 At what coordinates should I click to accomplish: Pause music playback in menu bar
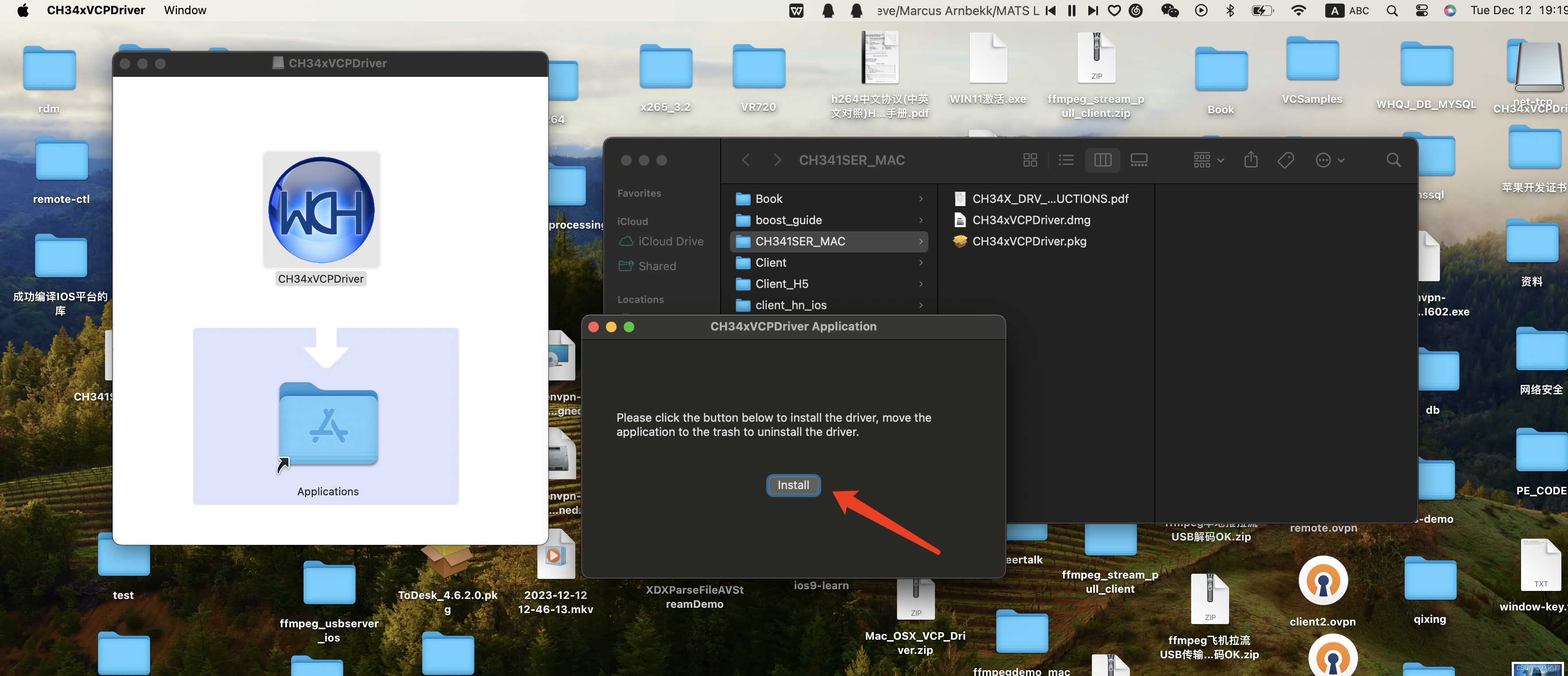pos(1071,10)
